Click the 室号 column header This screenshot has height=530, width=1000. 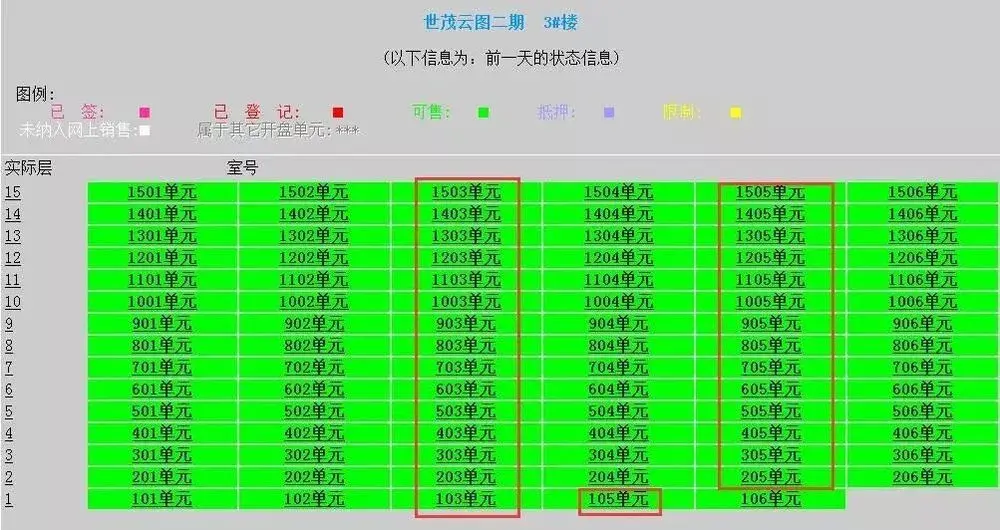pyautogui.click(x=242, y=168)
